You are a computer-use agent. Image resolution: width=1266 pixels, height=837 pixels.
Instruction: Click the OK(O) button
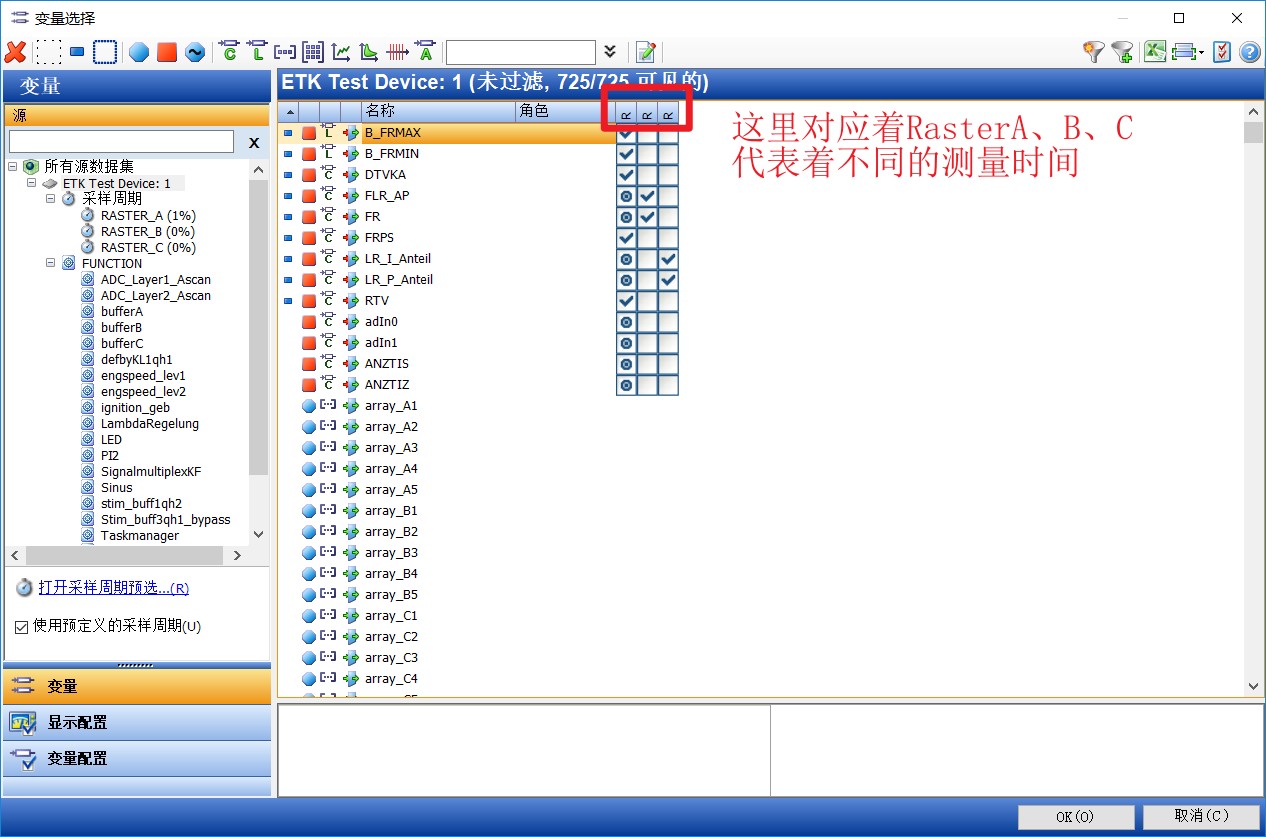(1075, 816)
